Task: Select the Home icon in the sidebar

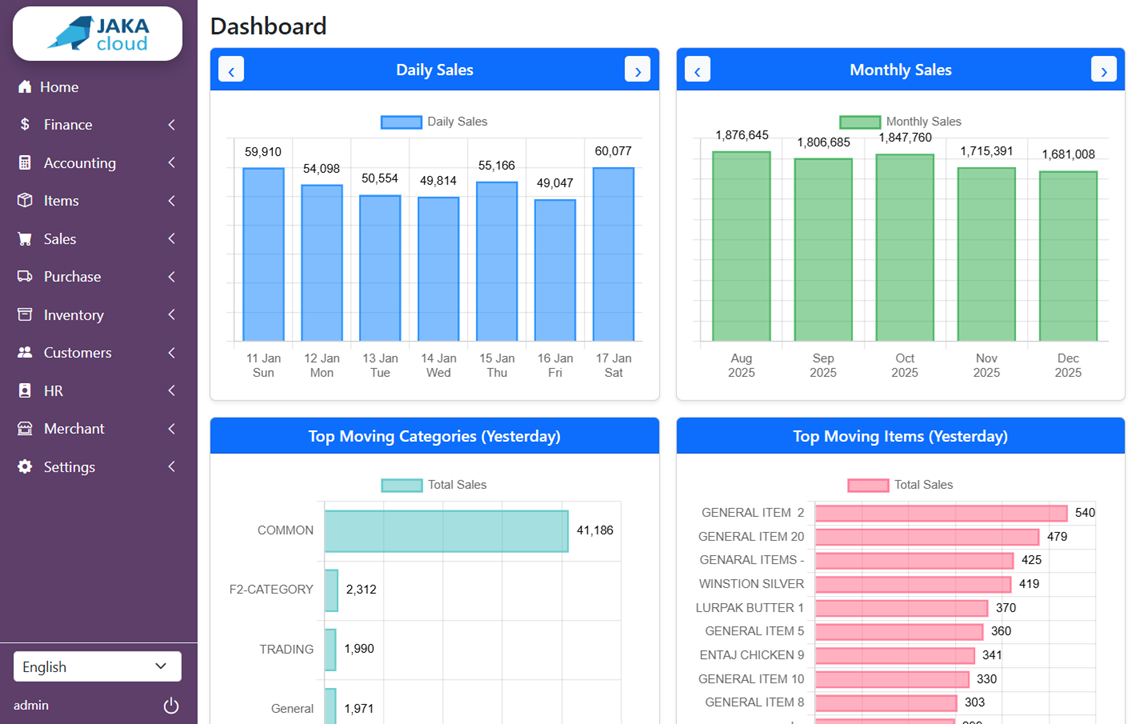Action: 24,87
